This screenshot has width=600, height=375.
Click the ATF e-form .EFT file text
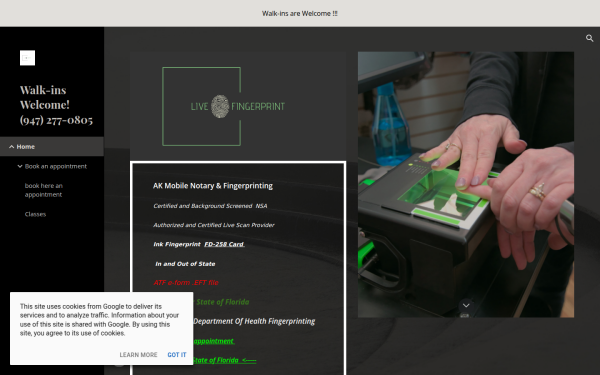tap(186, 283)
